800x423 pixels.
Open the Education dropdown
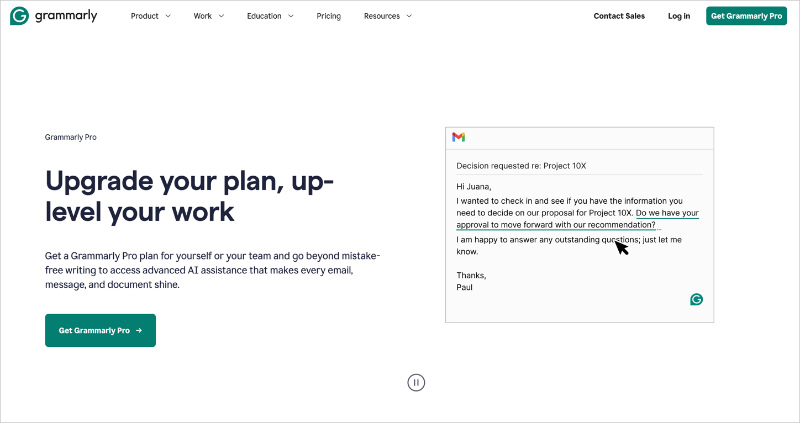(x=270, y=16)
